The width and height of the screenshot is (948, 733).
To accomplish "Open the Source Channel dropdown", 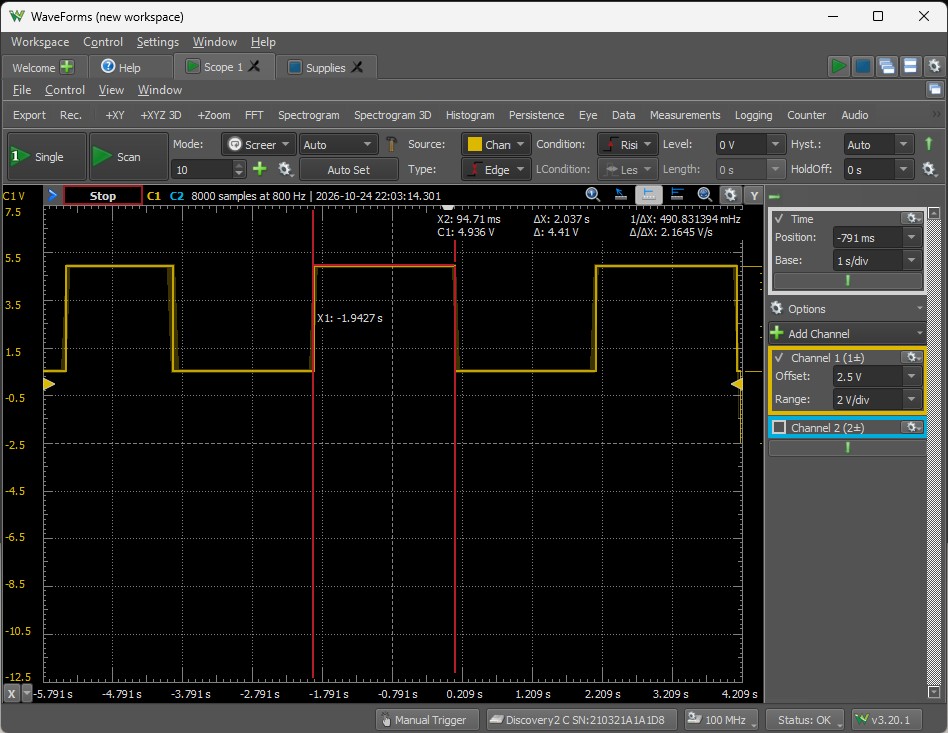I will [496, 145].
